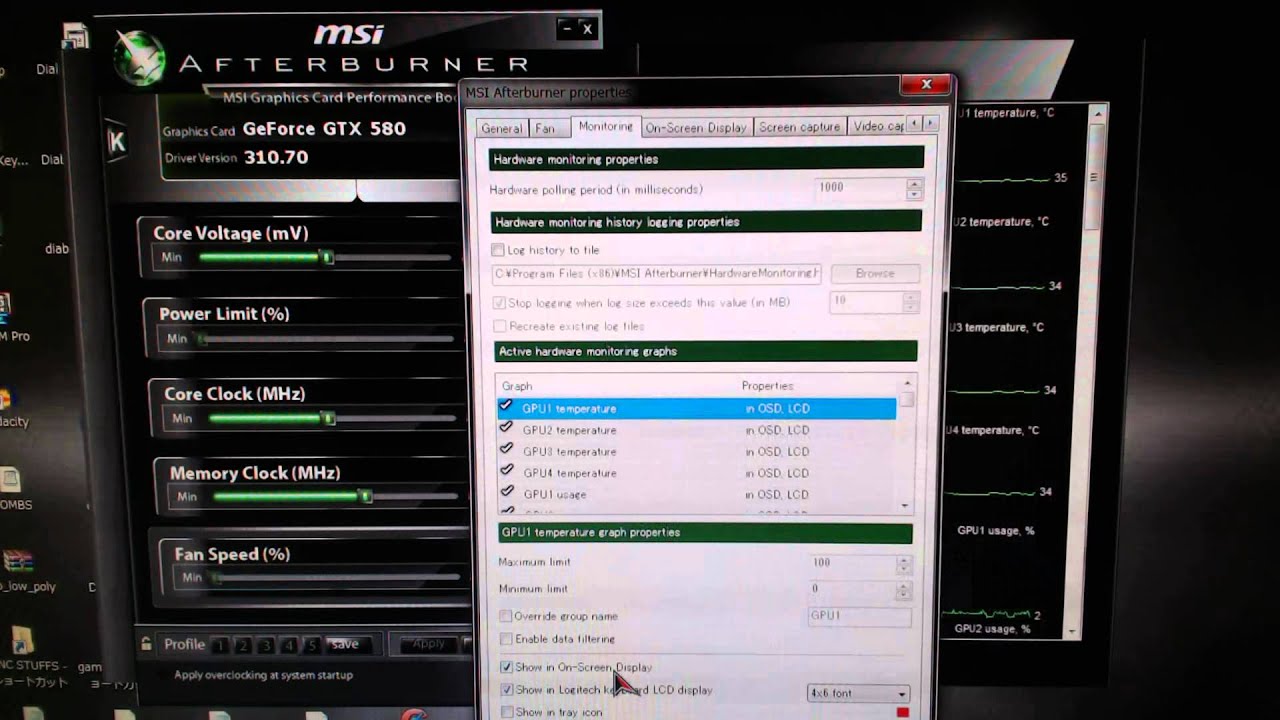Click the tab strip left scroll arrow
This screenshot has height=720, width=1280.
916,123
